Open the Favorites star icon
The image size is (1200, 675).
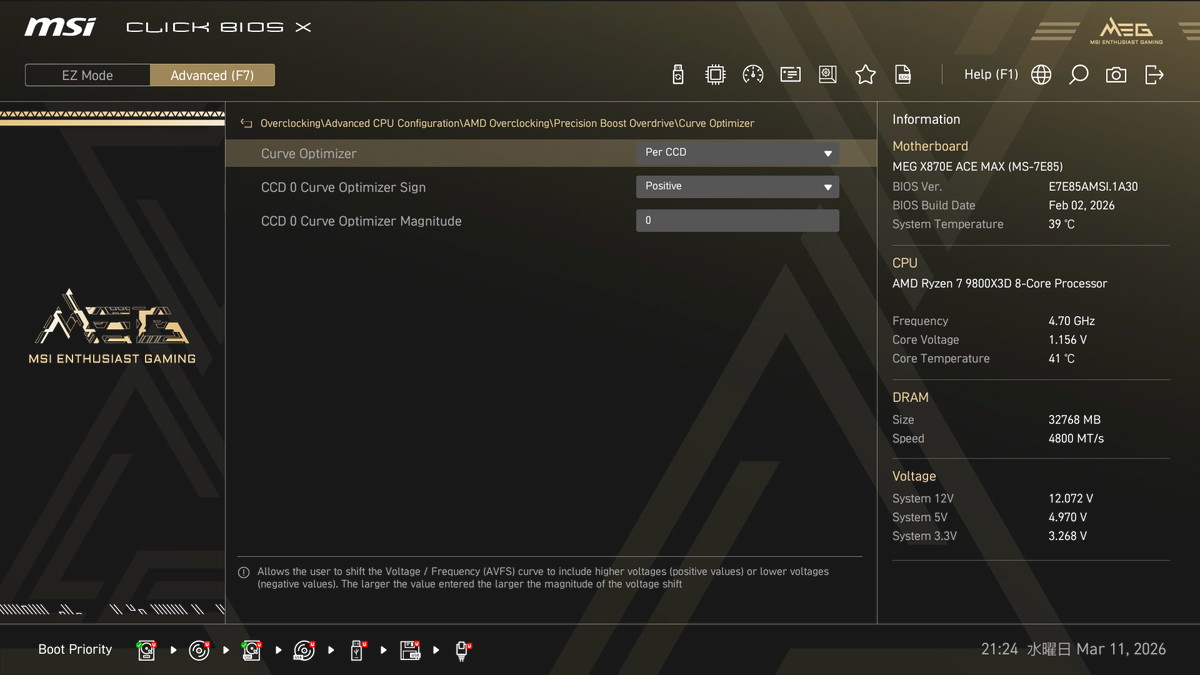pos(865,75)
